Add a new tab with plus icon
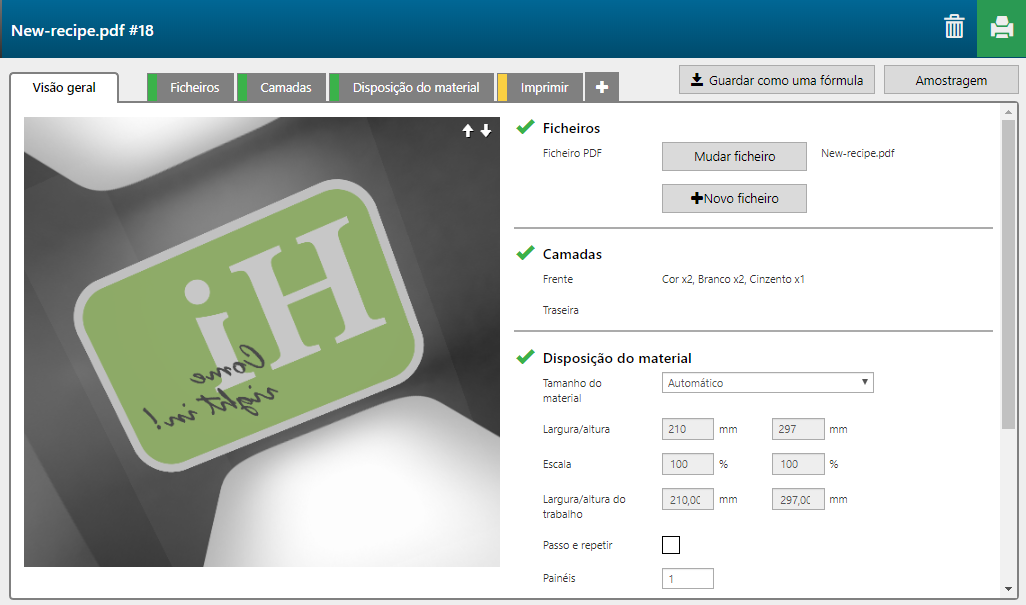The height and width of the screenshot is (605, 1026). (x=601, y=88)
